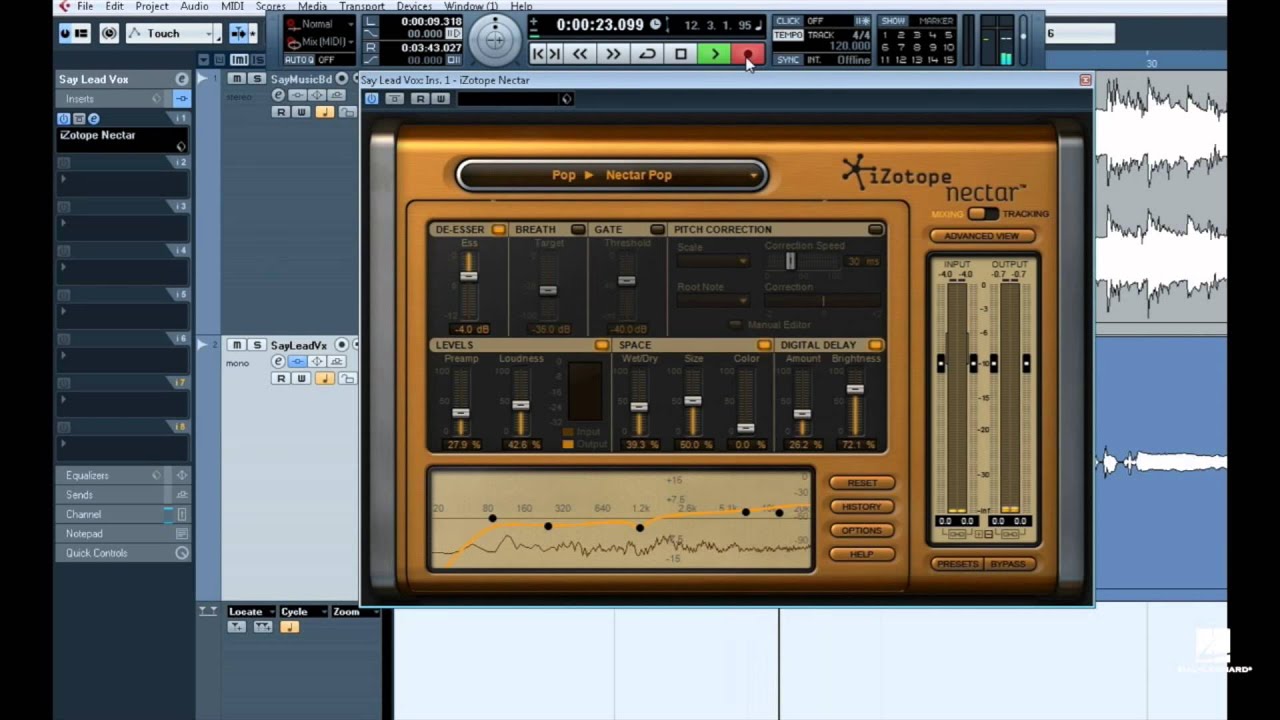This screenshot has width=1280, height=720.
Task: Toggle EQ state button on SayLeadVx track
Action: pyautogui.click(x=317, y=361)
